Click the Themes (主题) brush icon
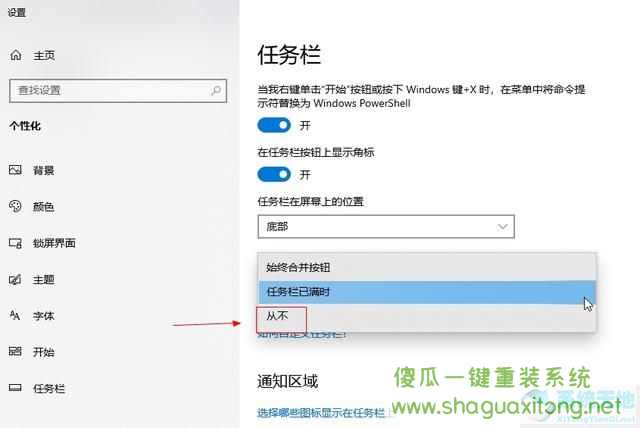 (15, 279)
